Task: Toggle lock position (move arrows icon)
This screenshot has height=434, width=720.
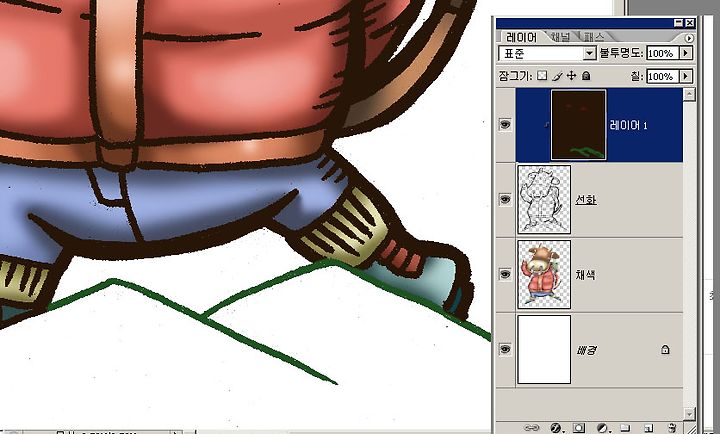Action: click(x=571, y=76)
